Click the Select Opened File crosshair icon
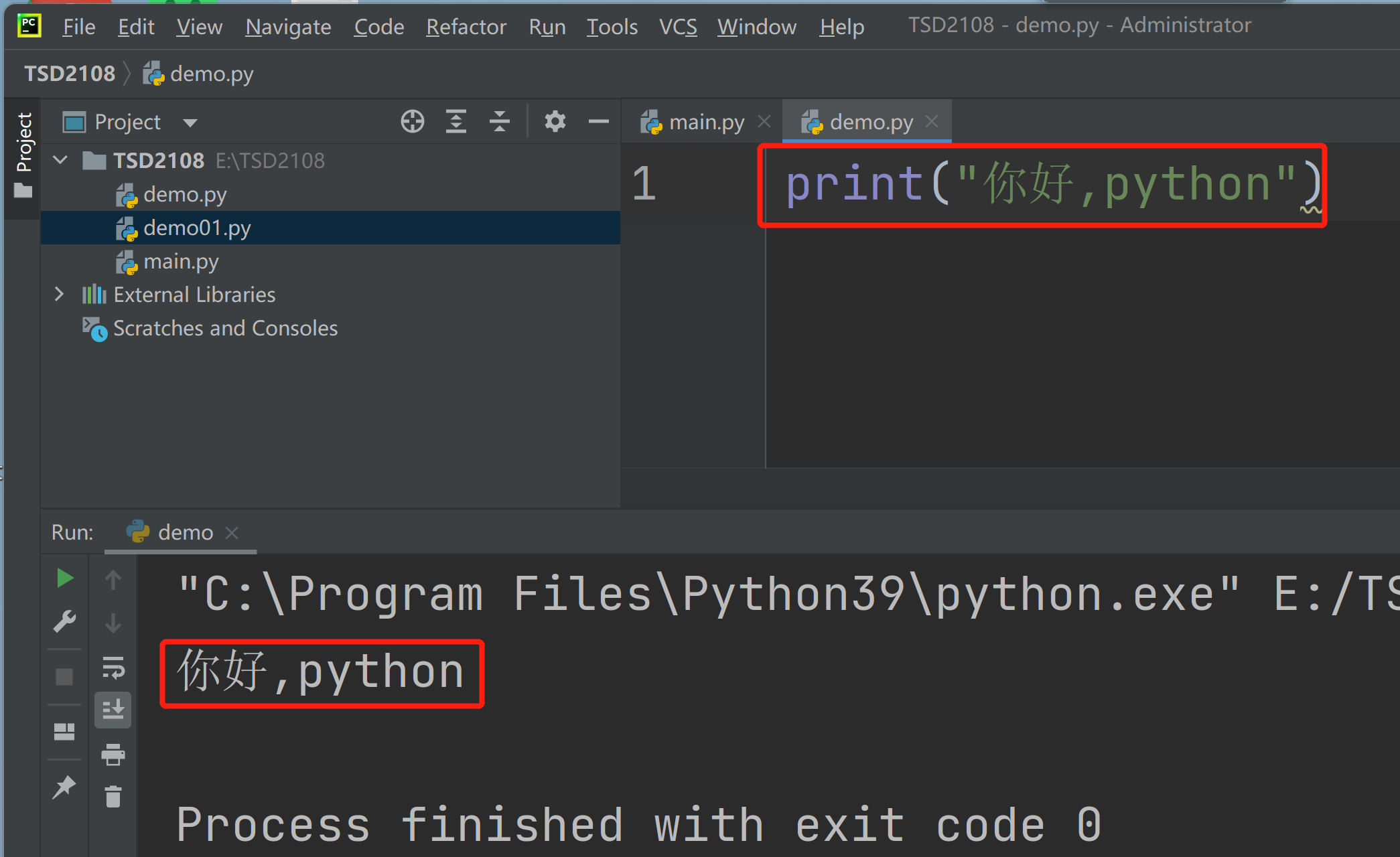This screenshot has height=857, width=1400. 413,122
